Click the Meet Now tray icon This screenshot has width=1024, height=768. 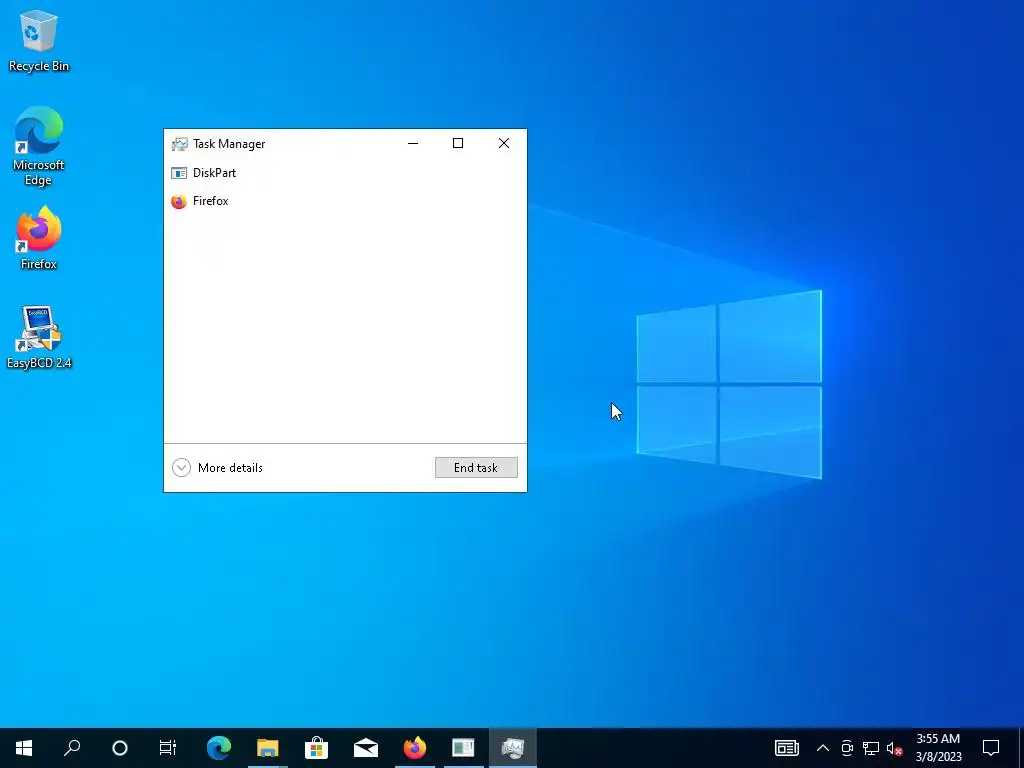847,748
